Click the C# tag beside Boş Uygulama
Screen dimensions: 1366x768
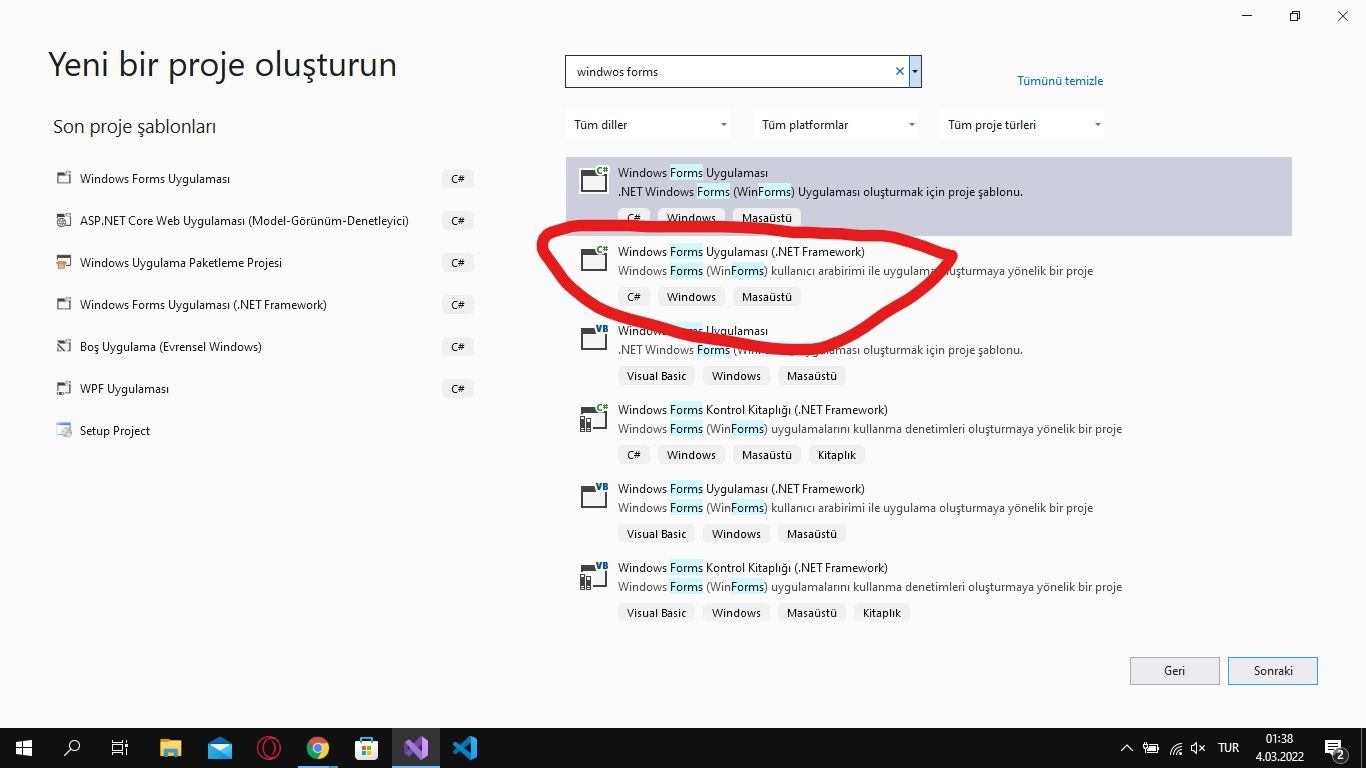click(458, 347)
